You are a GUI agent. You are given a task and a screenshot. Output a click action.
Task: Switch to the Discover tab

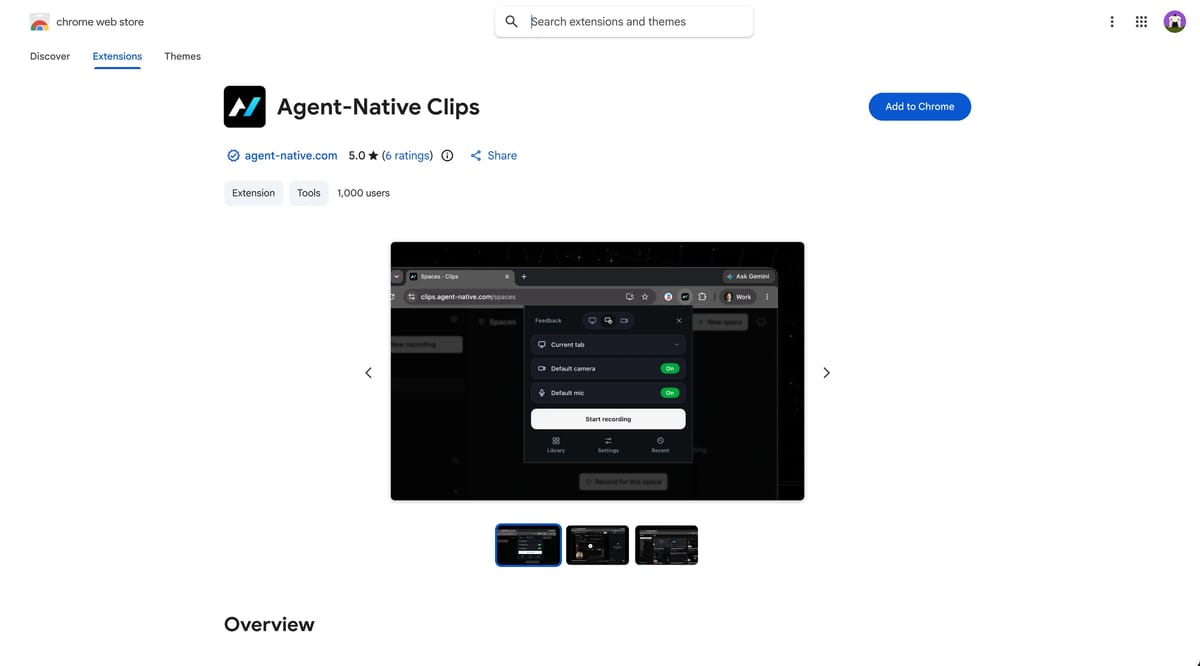pos(50,56)
